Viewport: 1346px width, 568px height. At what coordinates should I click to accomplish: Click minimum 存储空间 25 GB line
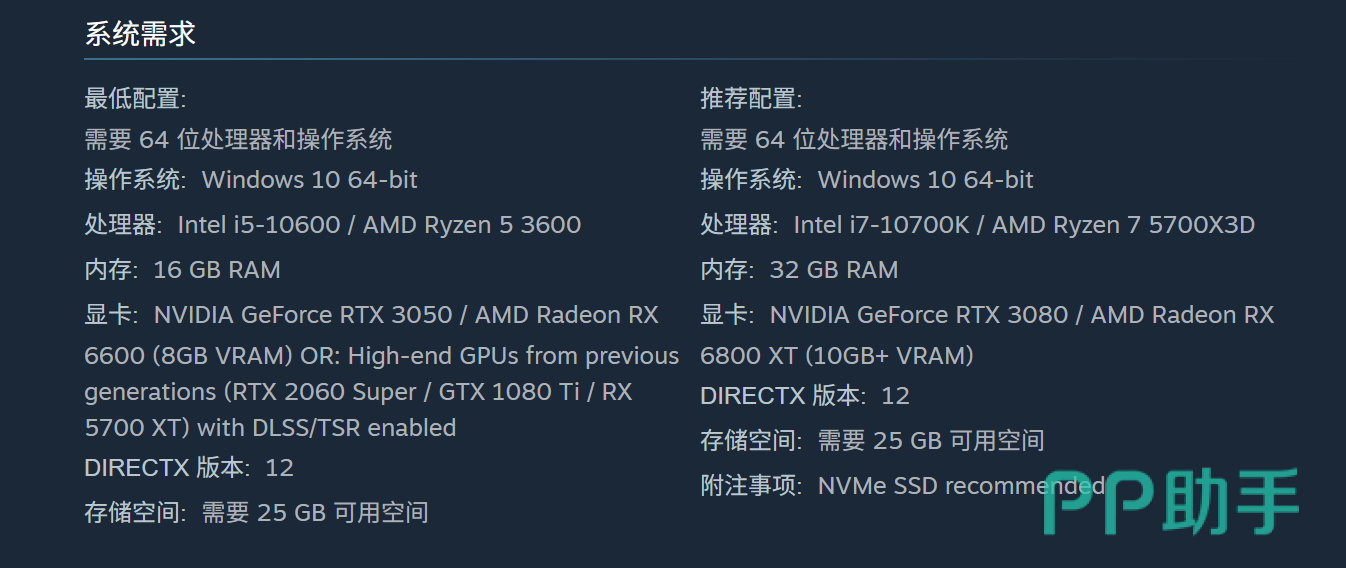[256, 513]
